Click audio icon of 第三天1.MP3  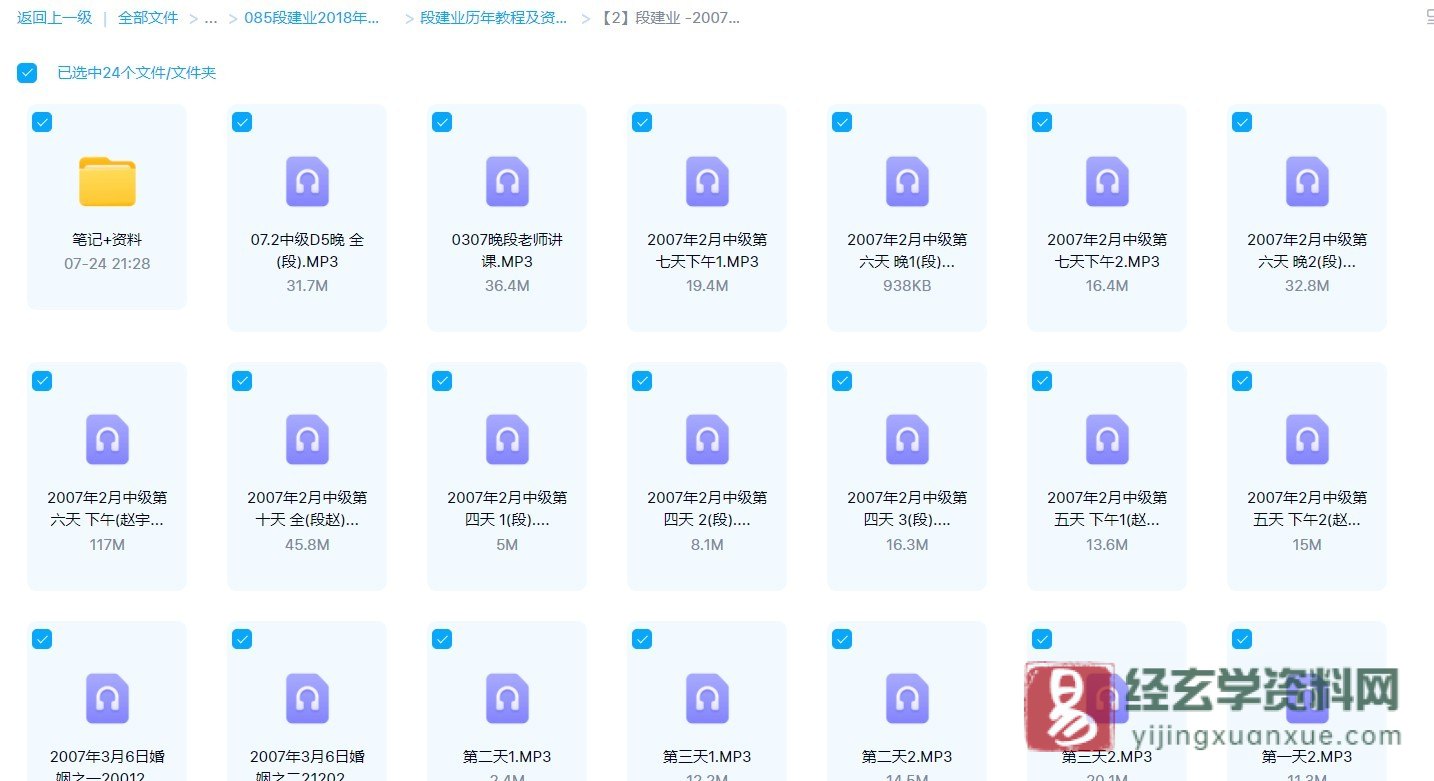pyautogui.click(x=707, y=698)
